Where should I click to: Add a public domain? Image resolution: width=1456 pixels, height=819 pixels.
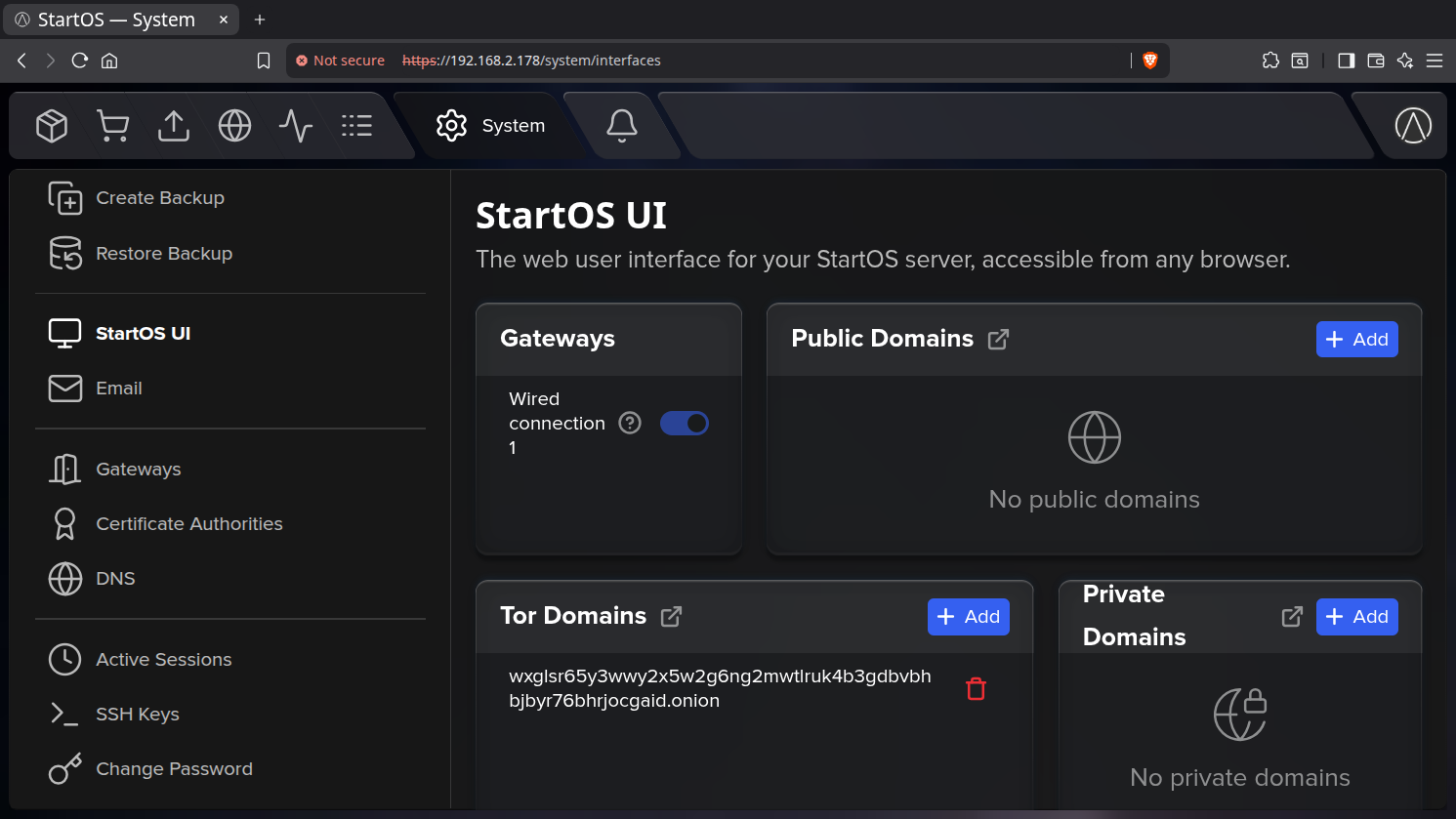tap(1357, 339)
